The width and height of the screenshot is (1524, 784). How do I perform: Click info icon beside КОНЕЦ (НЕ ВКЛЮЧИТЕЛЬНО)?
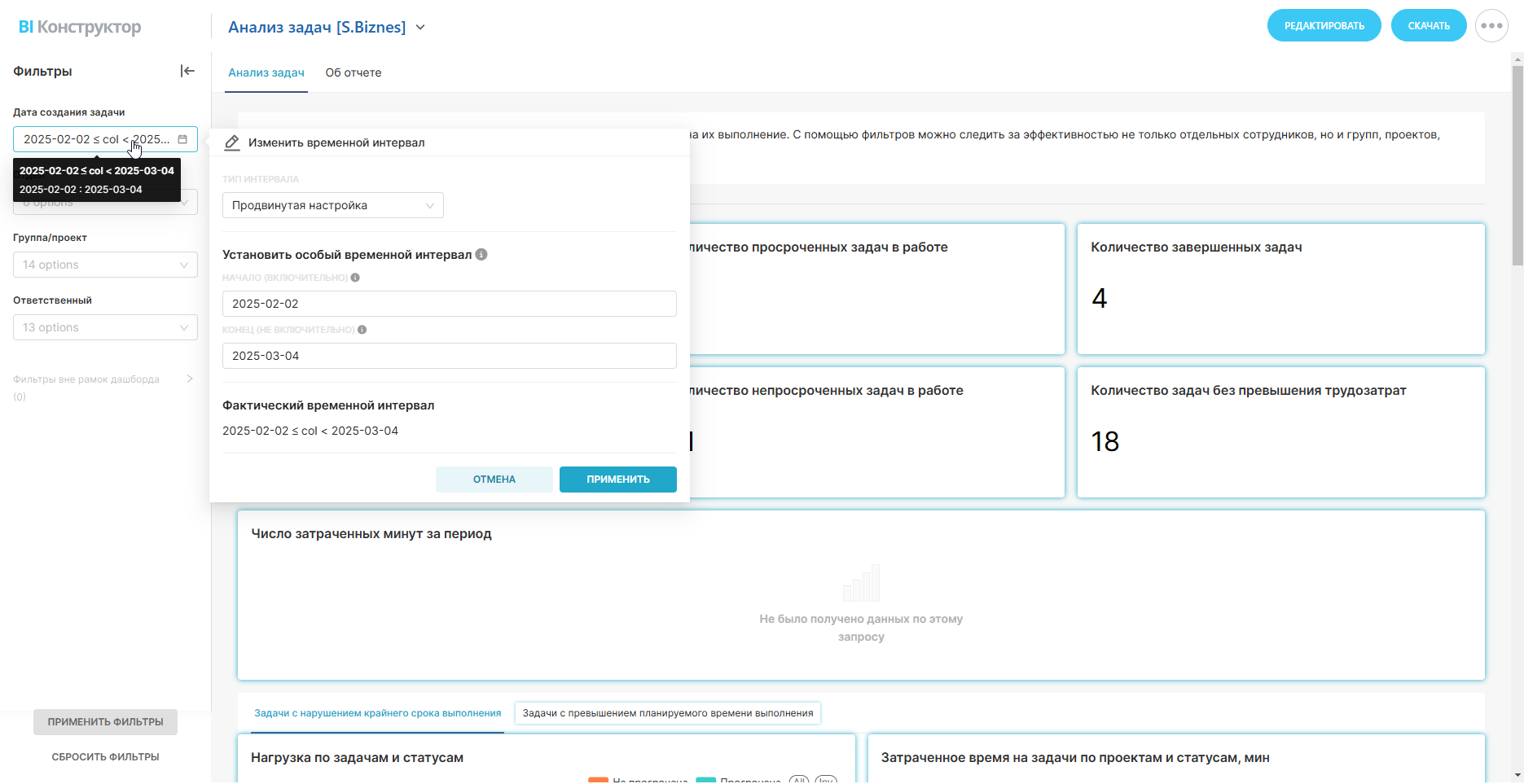362,330
